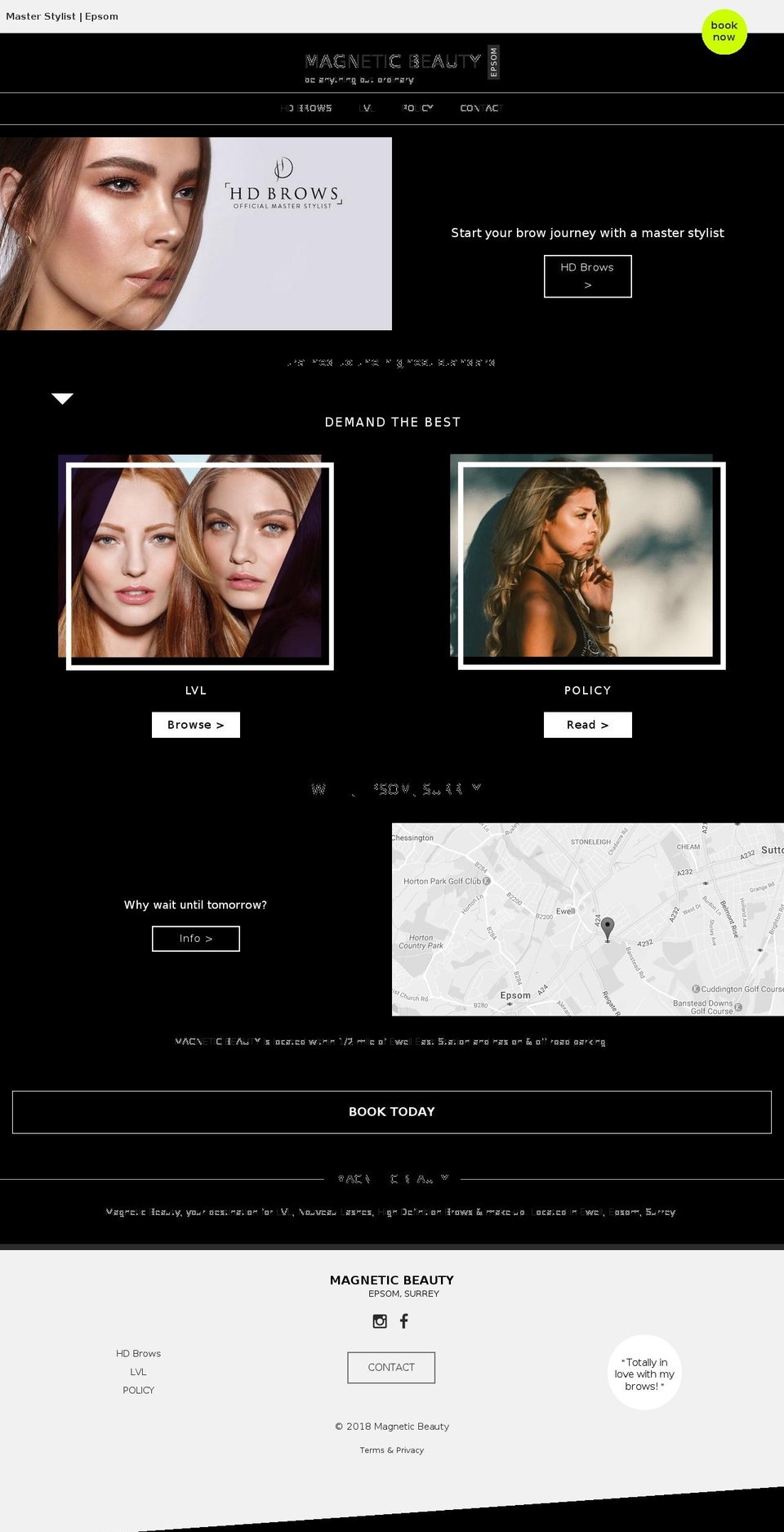Click the Browse > button under LVL
This screenshot has height=1532, width=784.
coord(196,725)
